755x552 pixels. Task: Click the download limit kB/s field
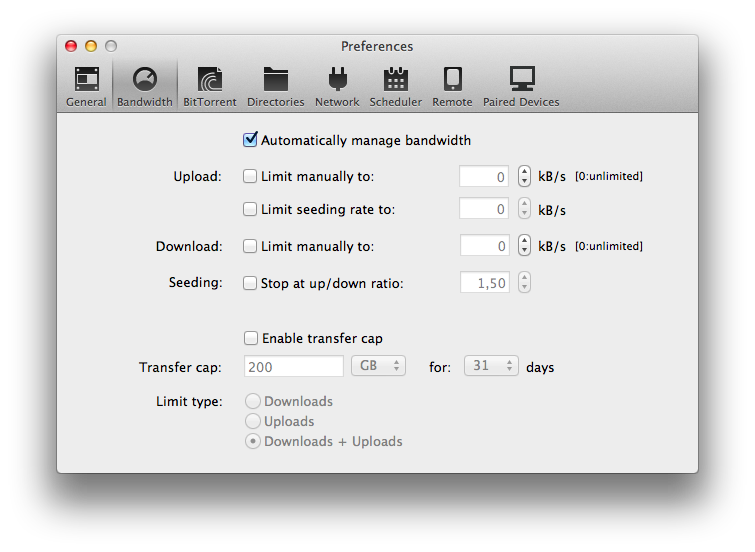click(485, 246)
